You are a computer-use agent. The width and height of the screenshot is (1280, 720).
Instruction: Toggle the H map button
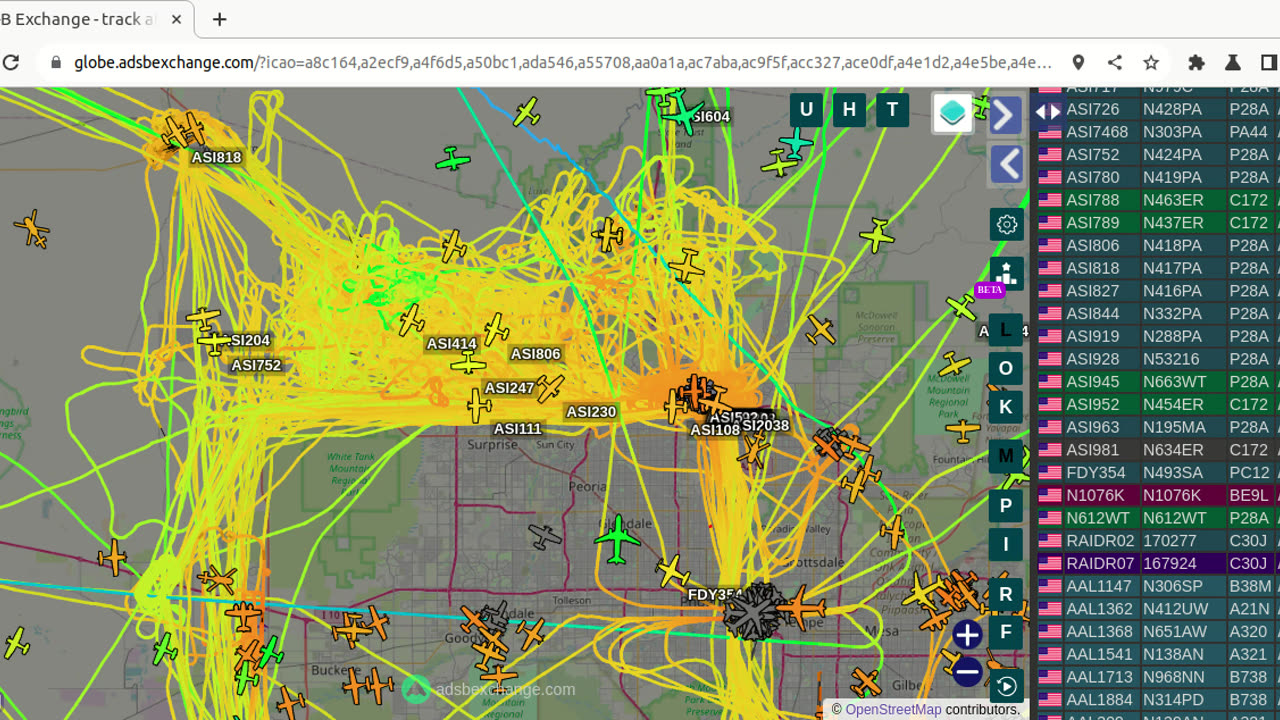[850, 110]
